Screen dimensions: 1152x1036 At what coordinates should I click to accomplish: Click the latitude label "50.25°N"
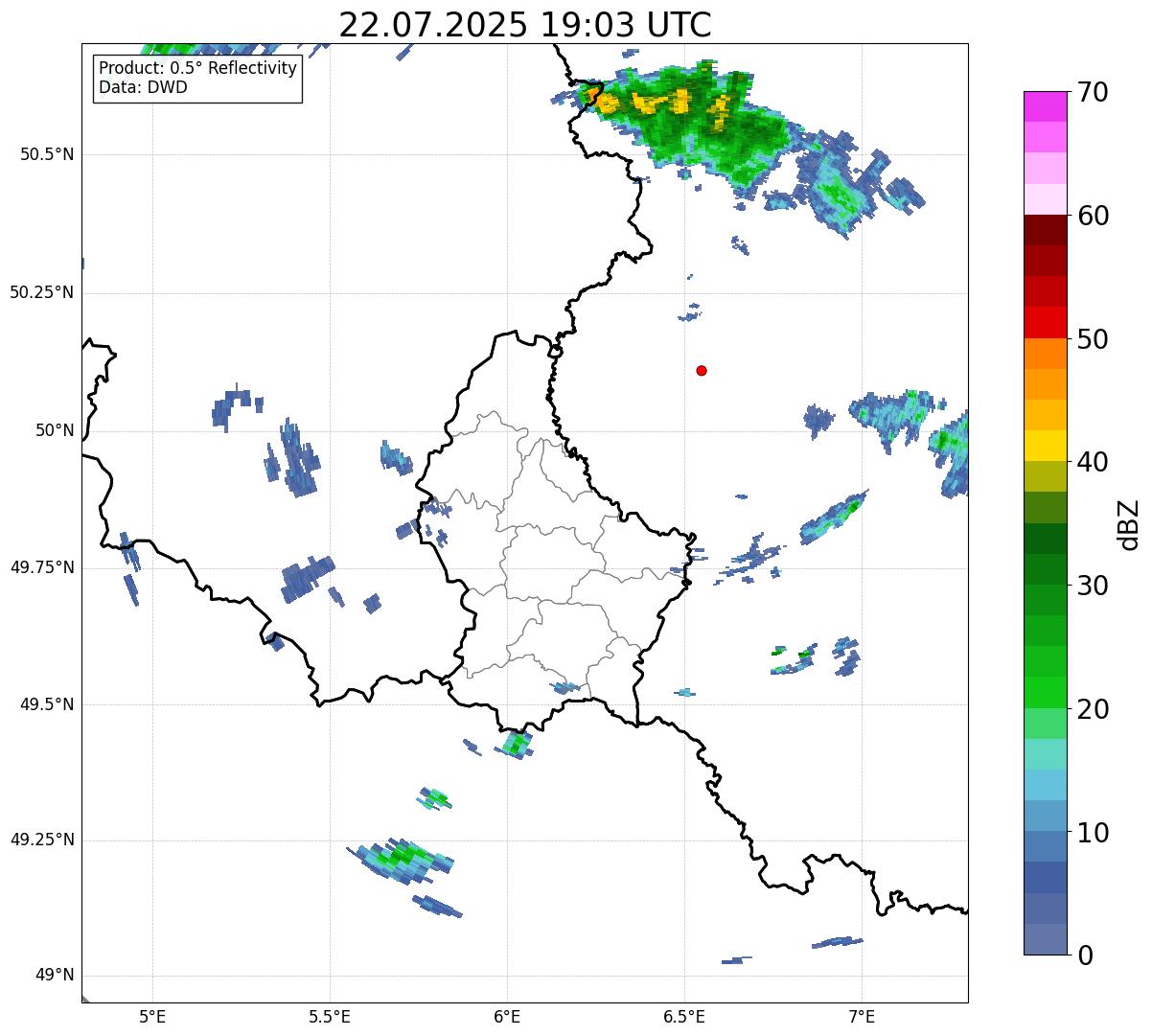point(41,292)
